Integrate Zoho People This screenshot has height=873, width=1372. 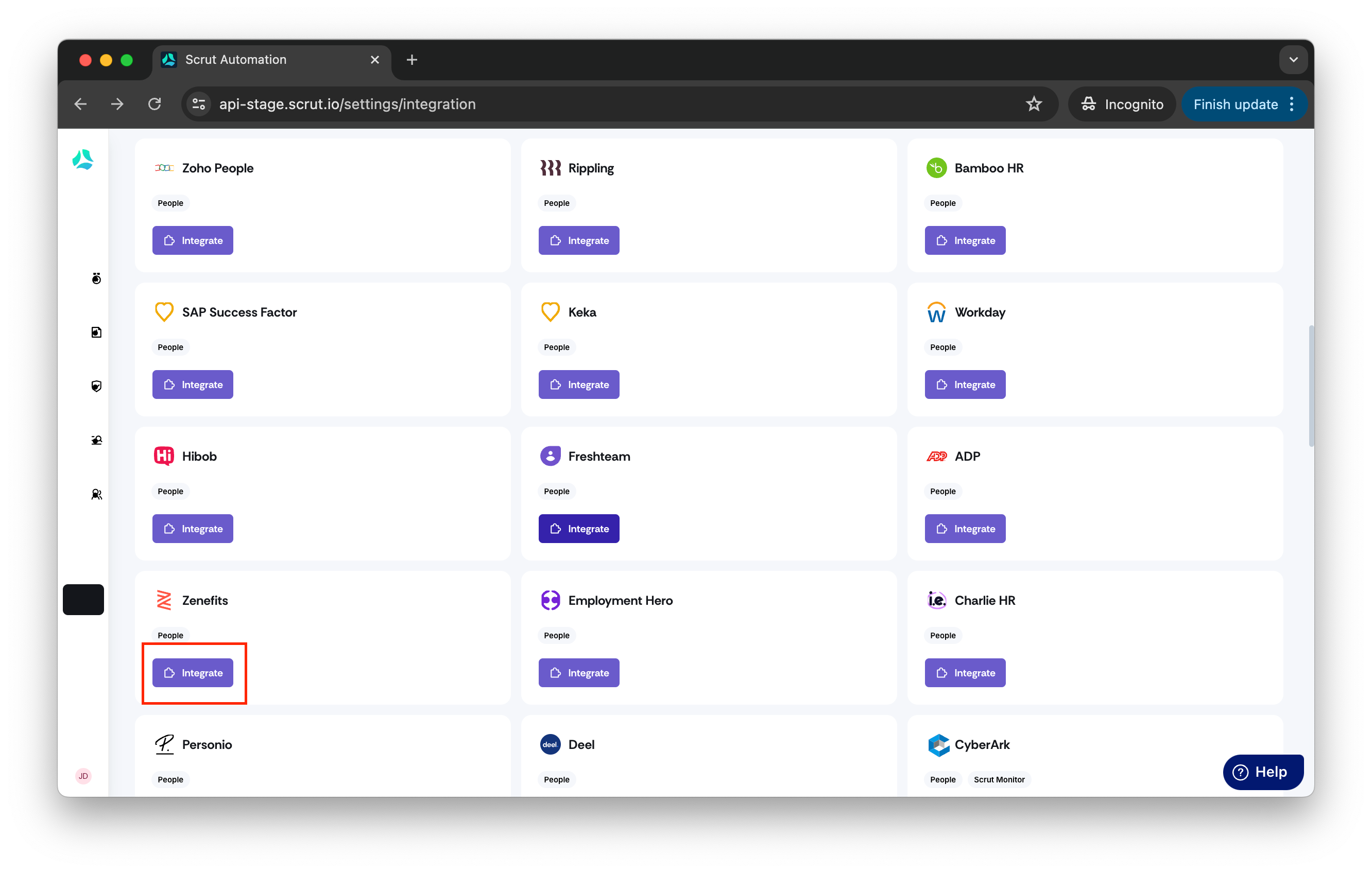tap(193, 240)
